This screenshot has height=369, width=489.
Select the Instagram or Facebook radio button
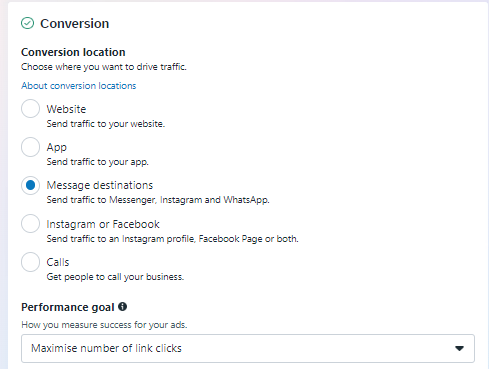[30, 223]
